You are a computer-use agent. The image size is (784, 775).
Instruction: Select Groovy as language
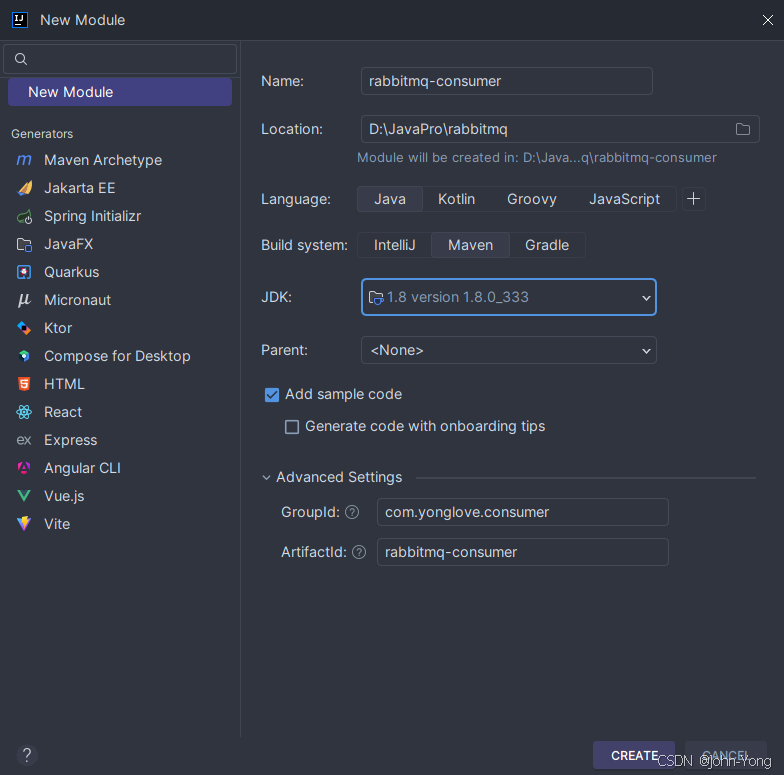click(x=532, y=199)
